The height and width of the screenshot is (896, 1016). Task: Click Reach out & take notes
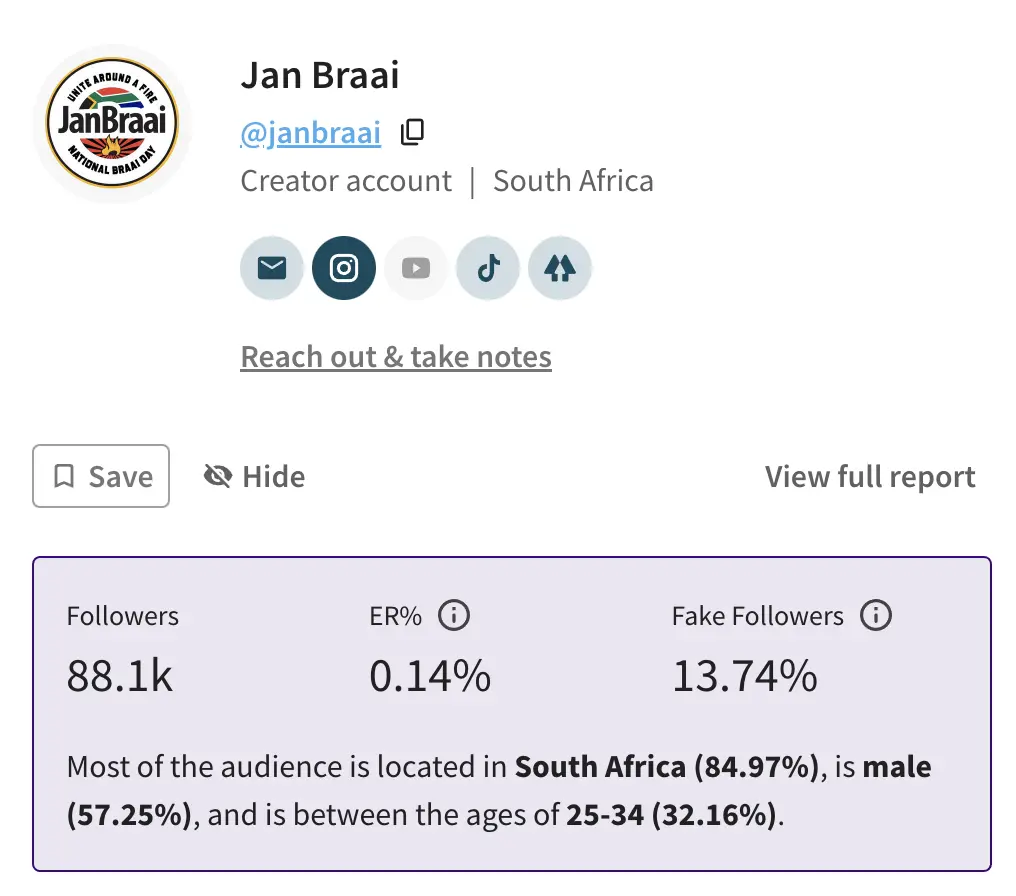(x=395, y=356)
